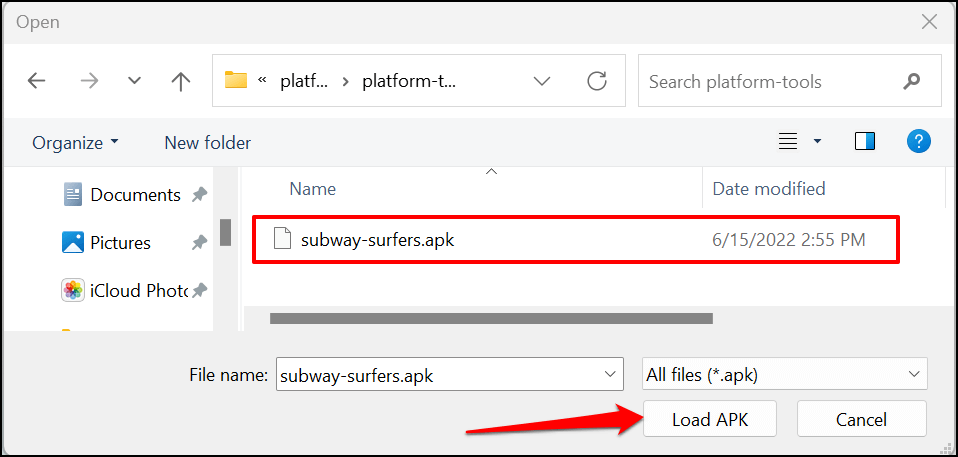
Task: Open the file type filter dropdown
Action: pos(913,375)
